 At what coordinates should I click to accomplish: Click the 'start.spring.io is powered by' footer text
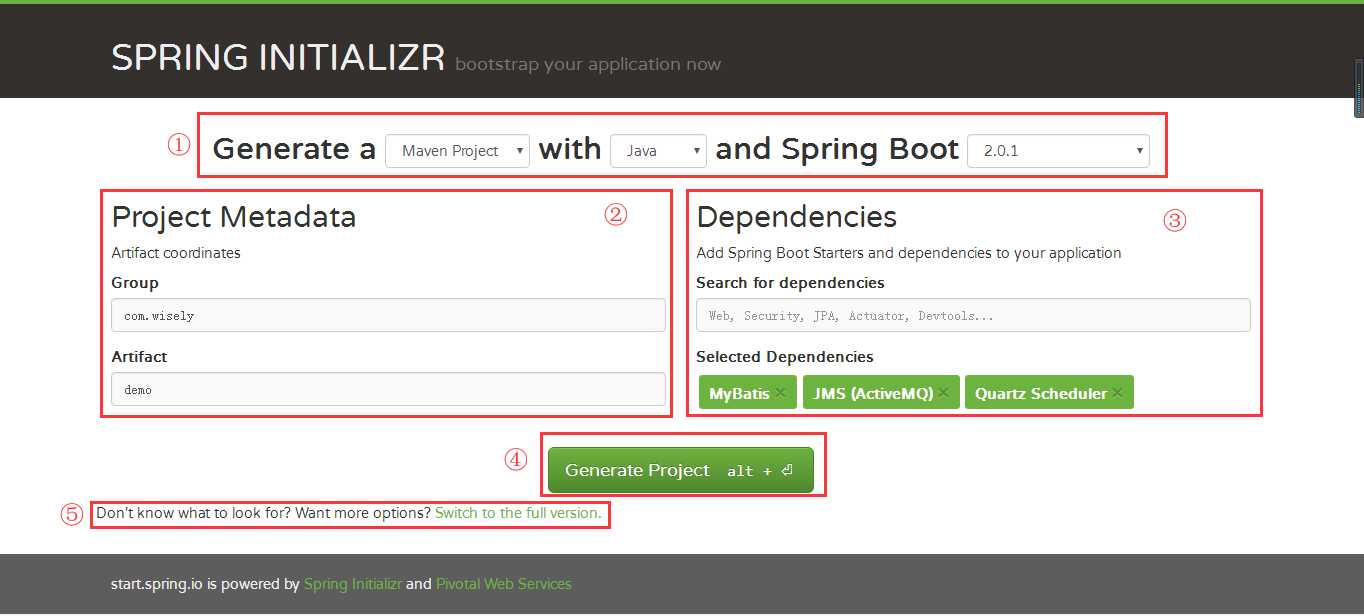pyautogui.click(x=205, y=584)
